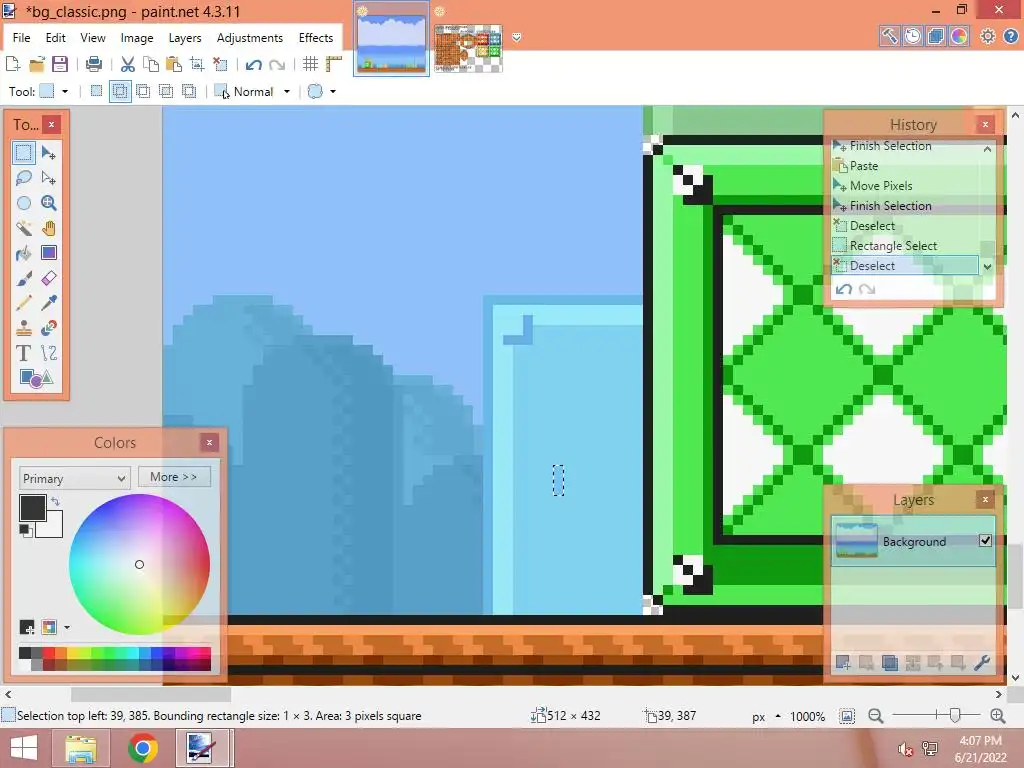The width and height of the screenshot is (1024, 768).
Task: Open the Primary color dropdown
Action: [74, 478]
